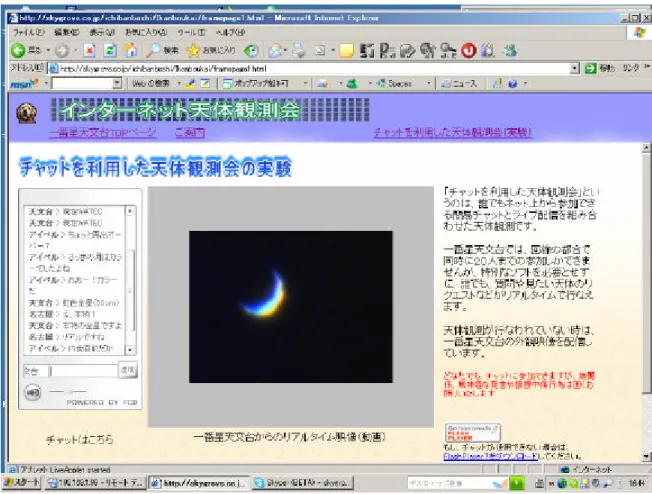Expand the address bar dropdown arrow
This screenshot has width=652, height=494.
click(574, 68)
